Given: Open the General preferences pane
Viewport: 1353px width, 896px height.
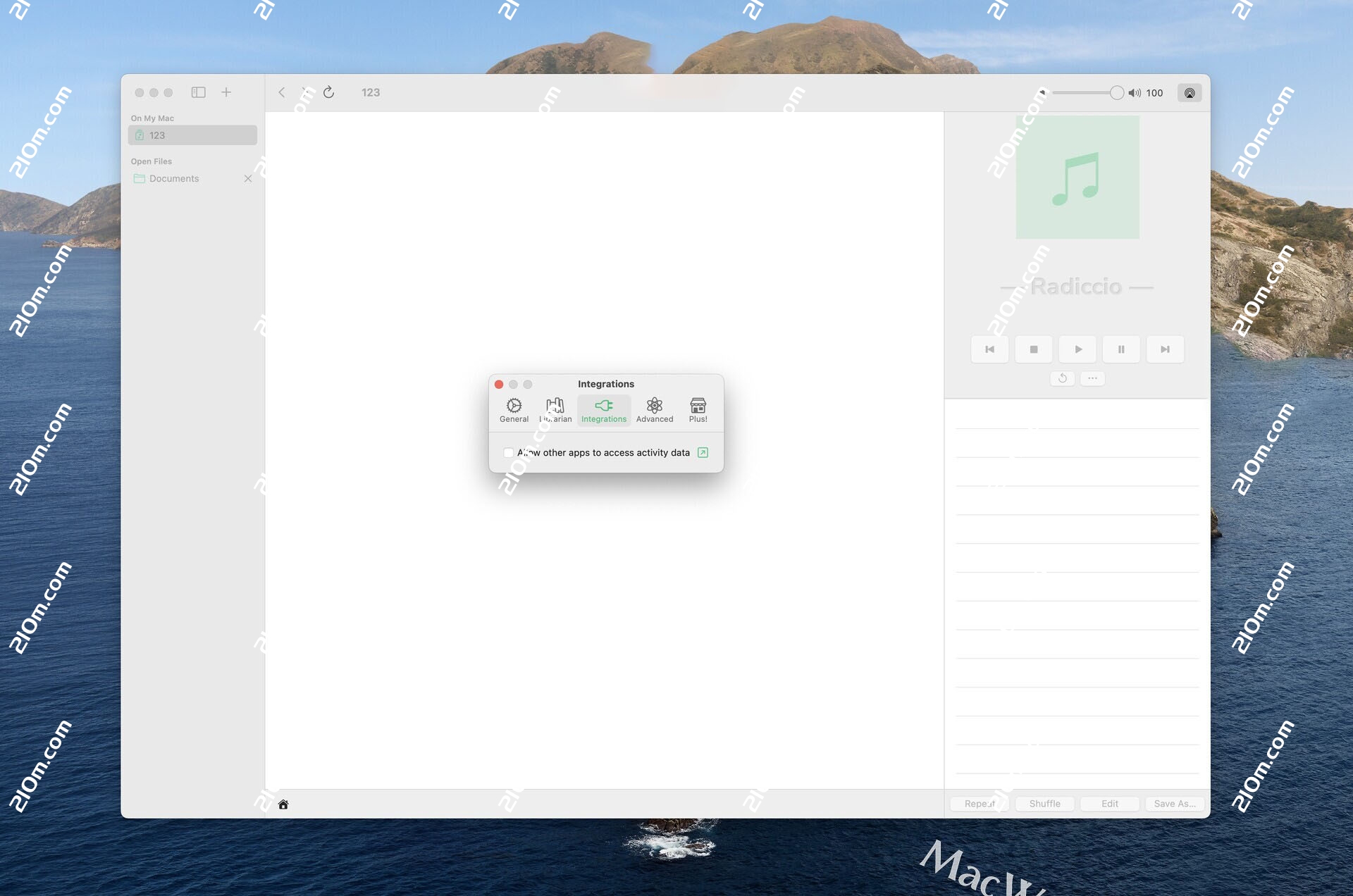Looking at the screenshot, I should point(514,410).
